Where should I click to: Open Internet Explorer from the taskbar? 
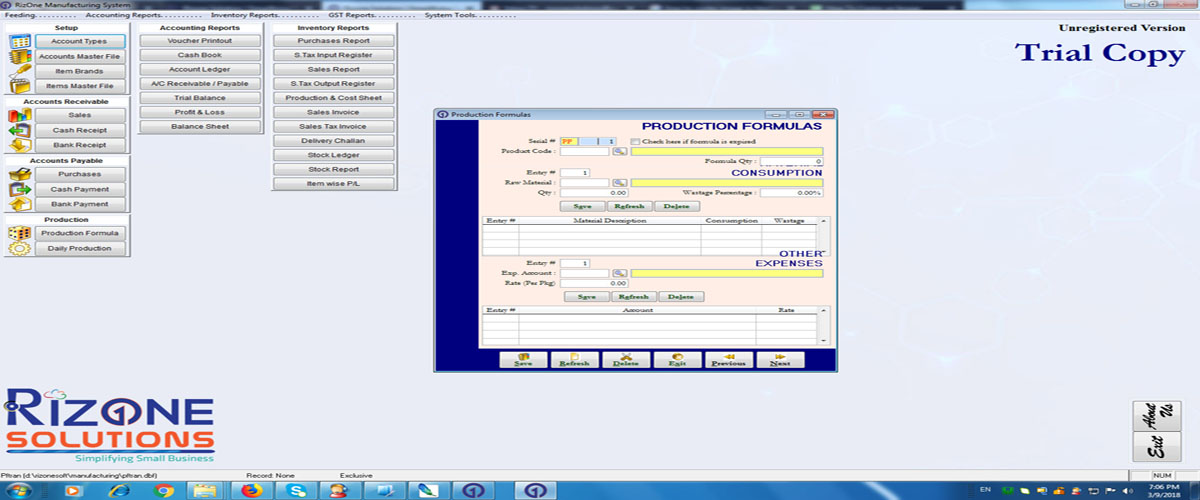pos(119,490)
